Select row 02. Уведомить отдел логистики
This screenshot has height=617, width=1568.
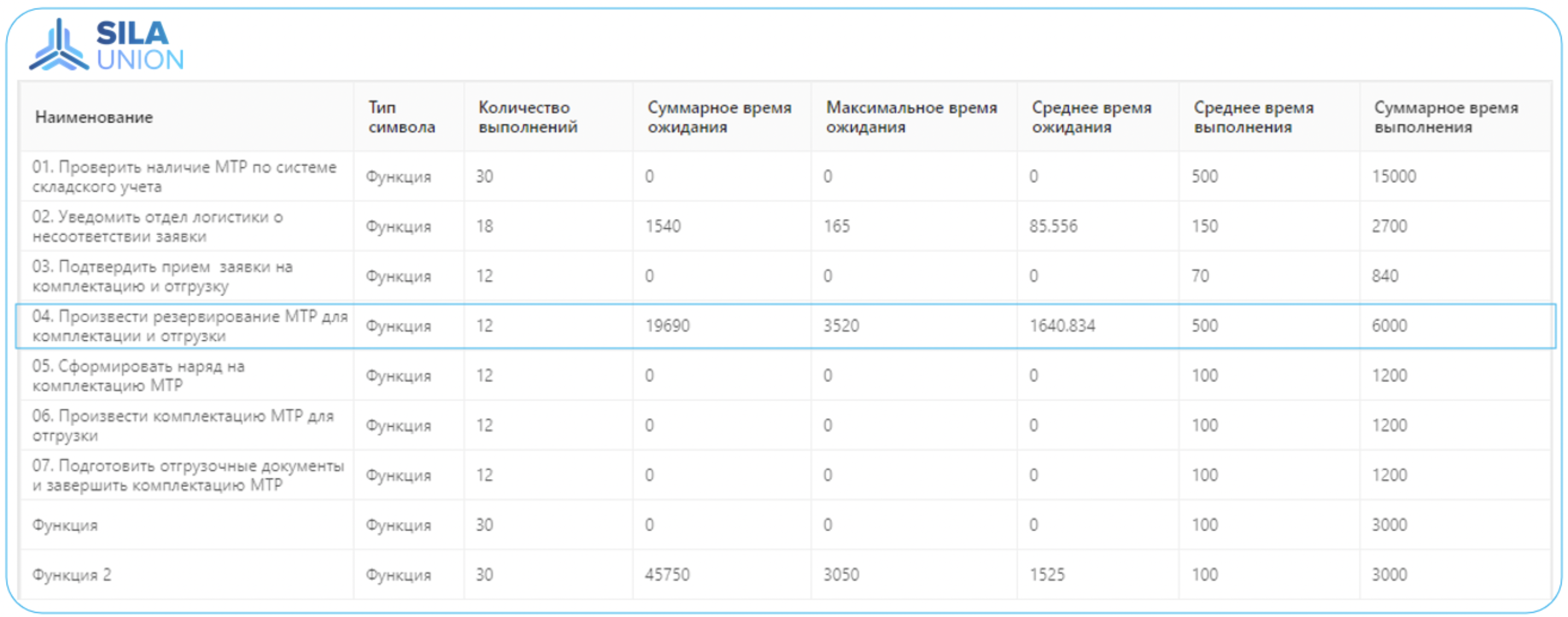click(x=157, y=226)
